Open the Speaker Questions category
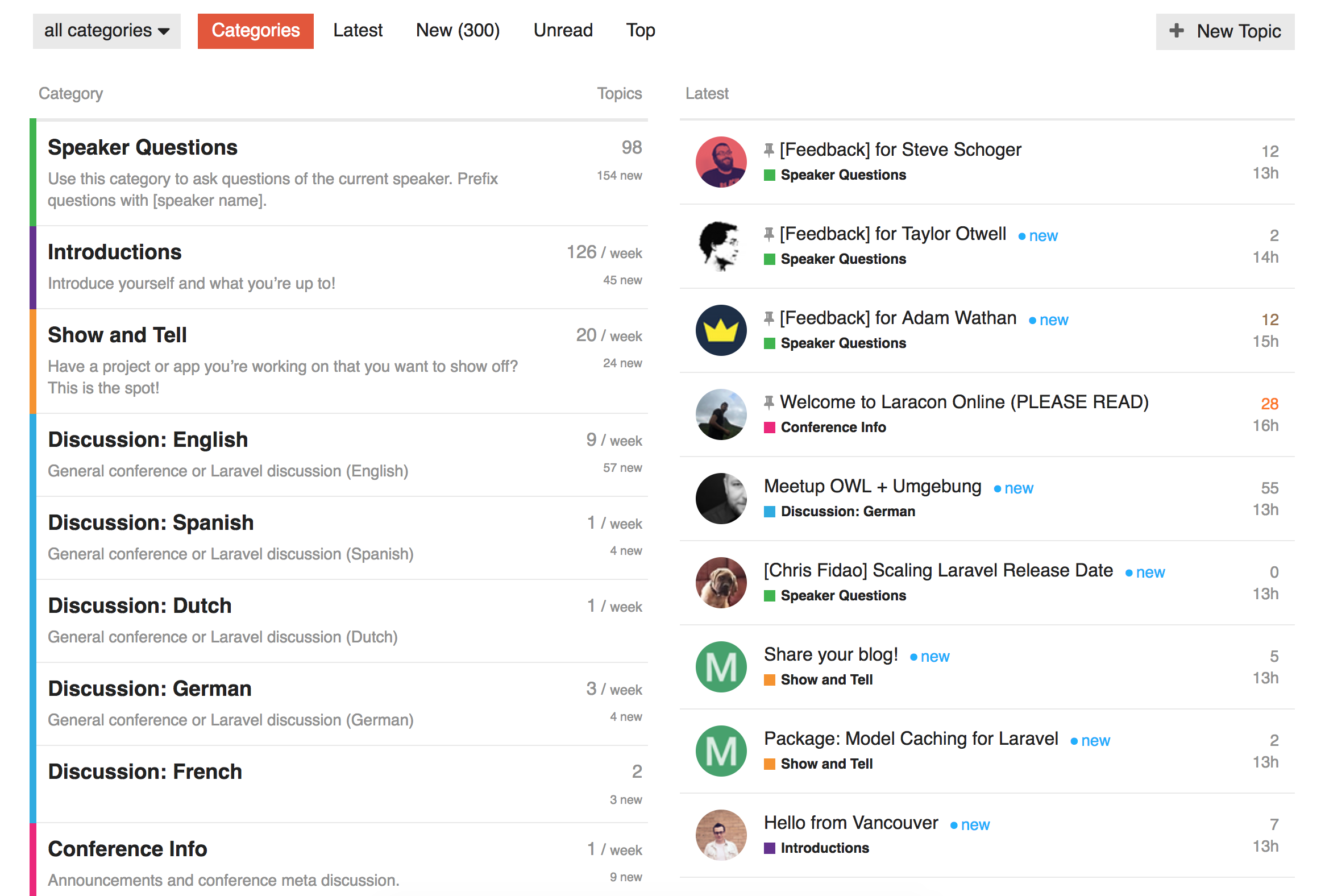 coord(143,147)
